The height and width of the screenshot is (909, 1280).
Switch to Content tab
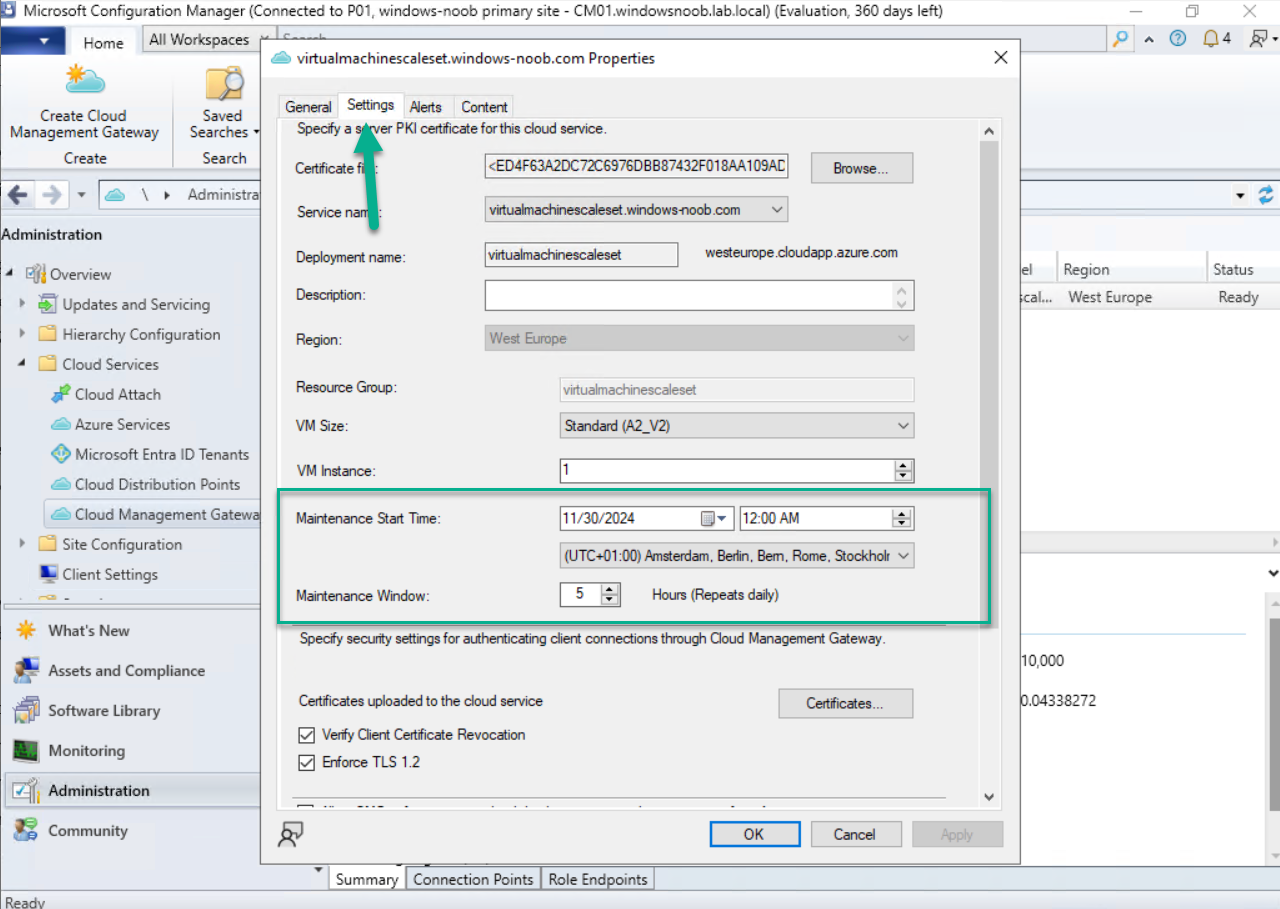485,107
